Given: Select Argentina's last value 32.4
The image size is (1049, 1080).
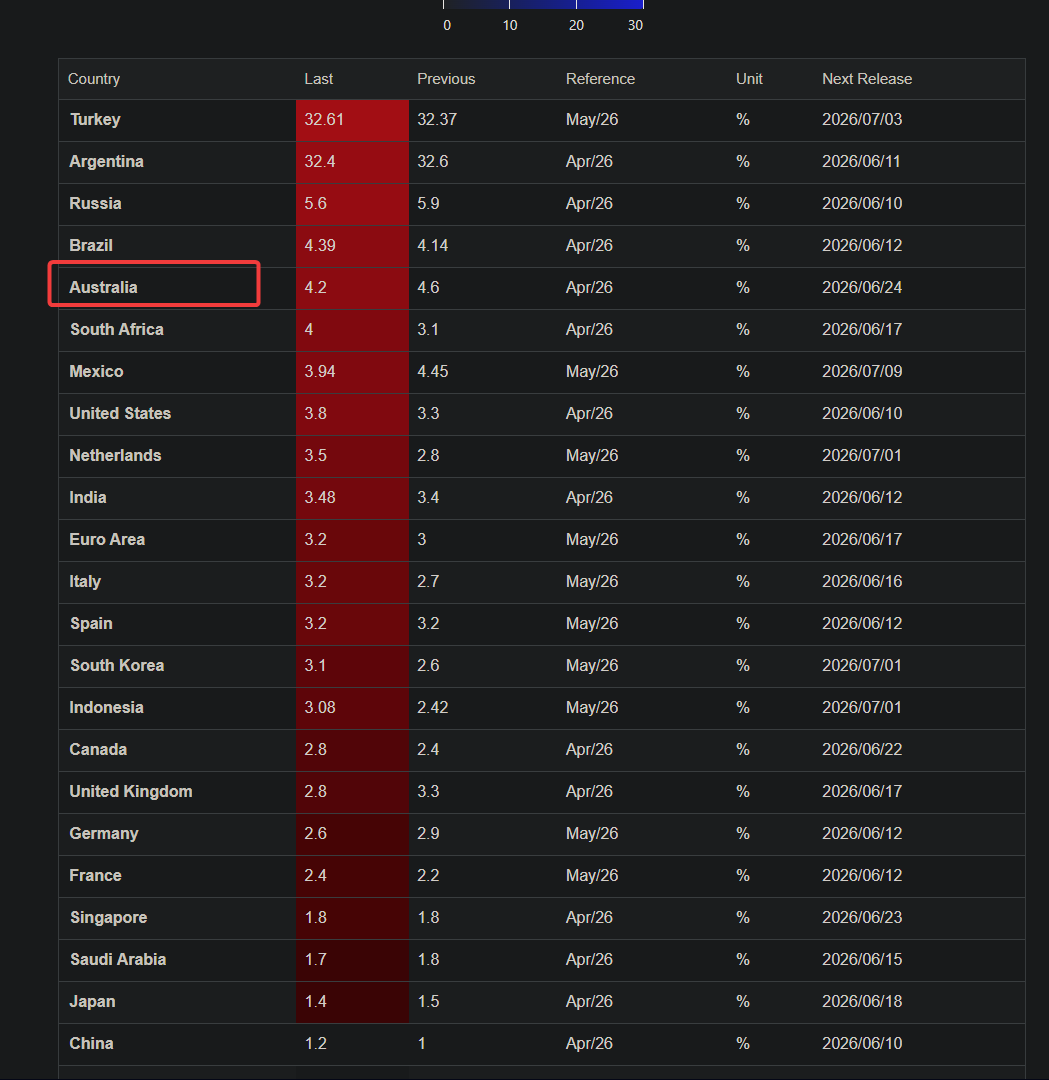Looking at the screenshot, I should click(320, 162).
